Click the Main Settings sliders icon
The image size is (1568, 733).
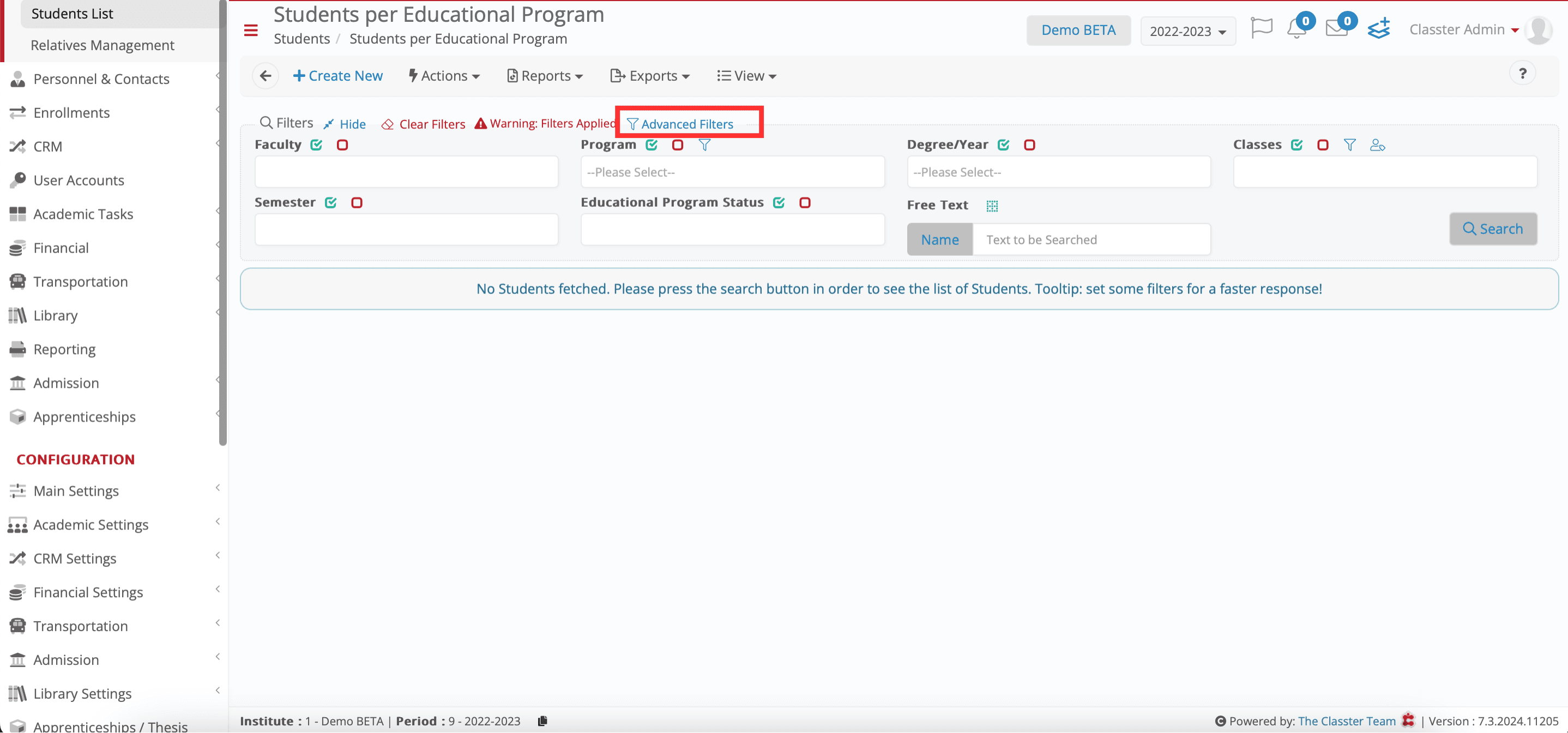pos(17,491)
